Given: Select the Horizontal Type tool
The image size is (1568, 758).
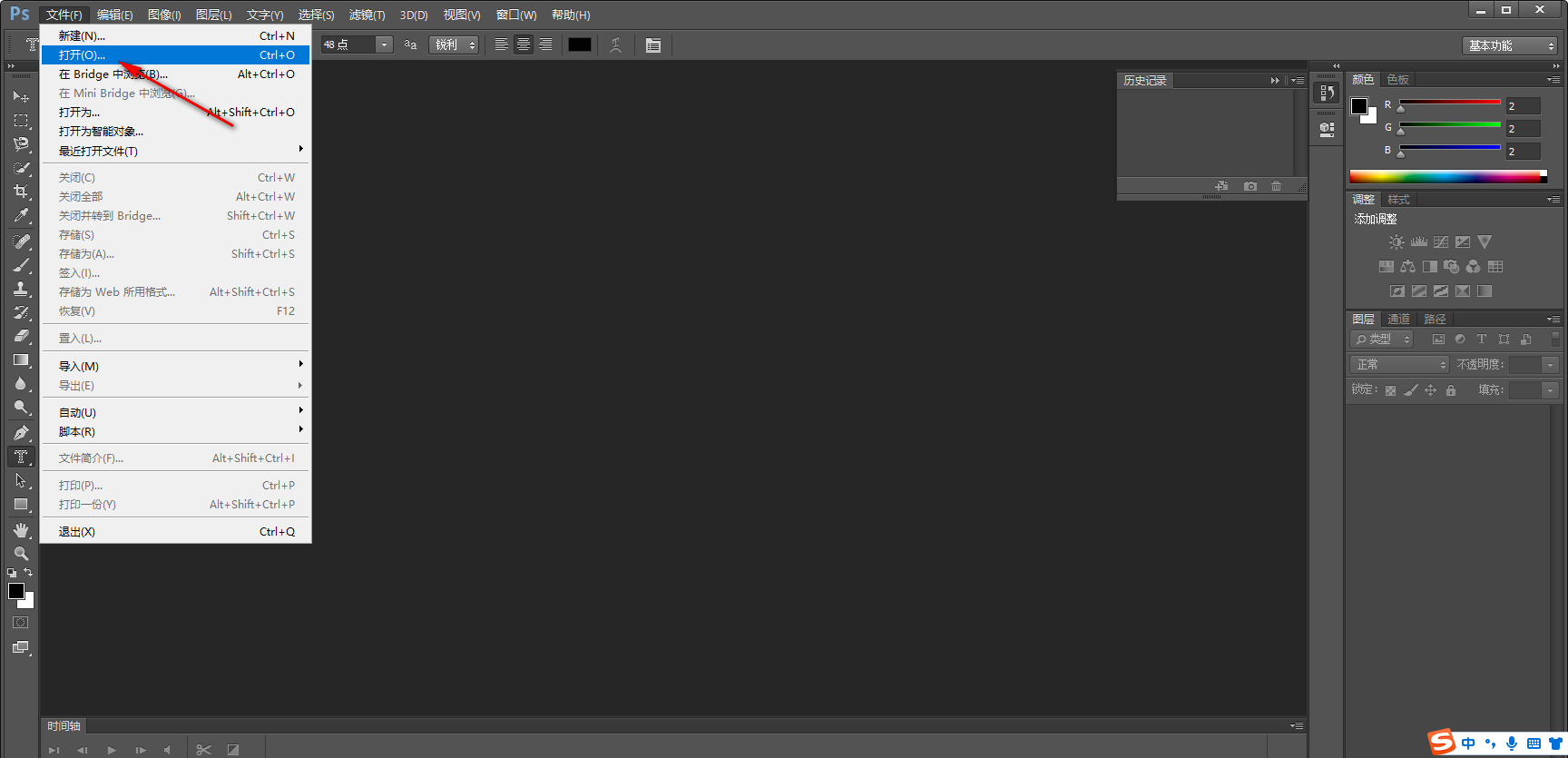Looking at the screenshot, I should point(21,457).
